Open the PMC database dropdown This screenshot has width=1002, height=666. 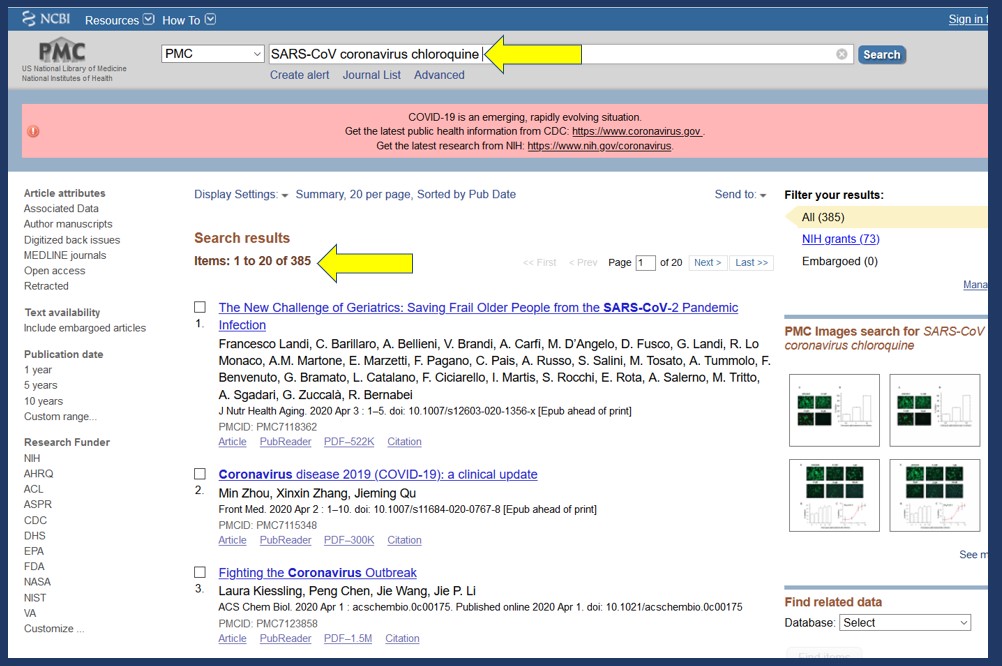click(x=212, y=54)
